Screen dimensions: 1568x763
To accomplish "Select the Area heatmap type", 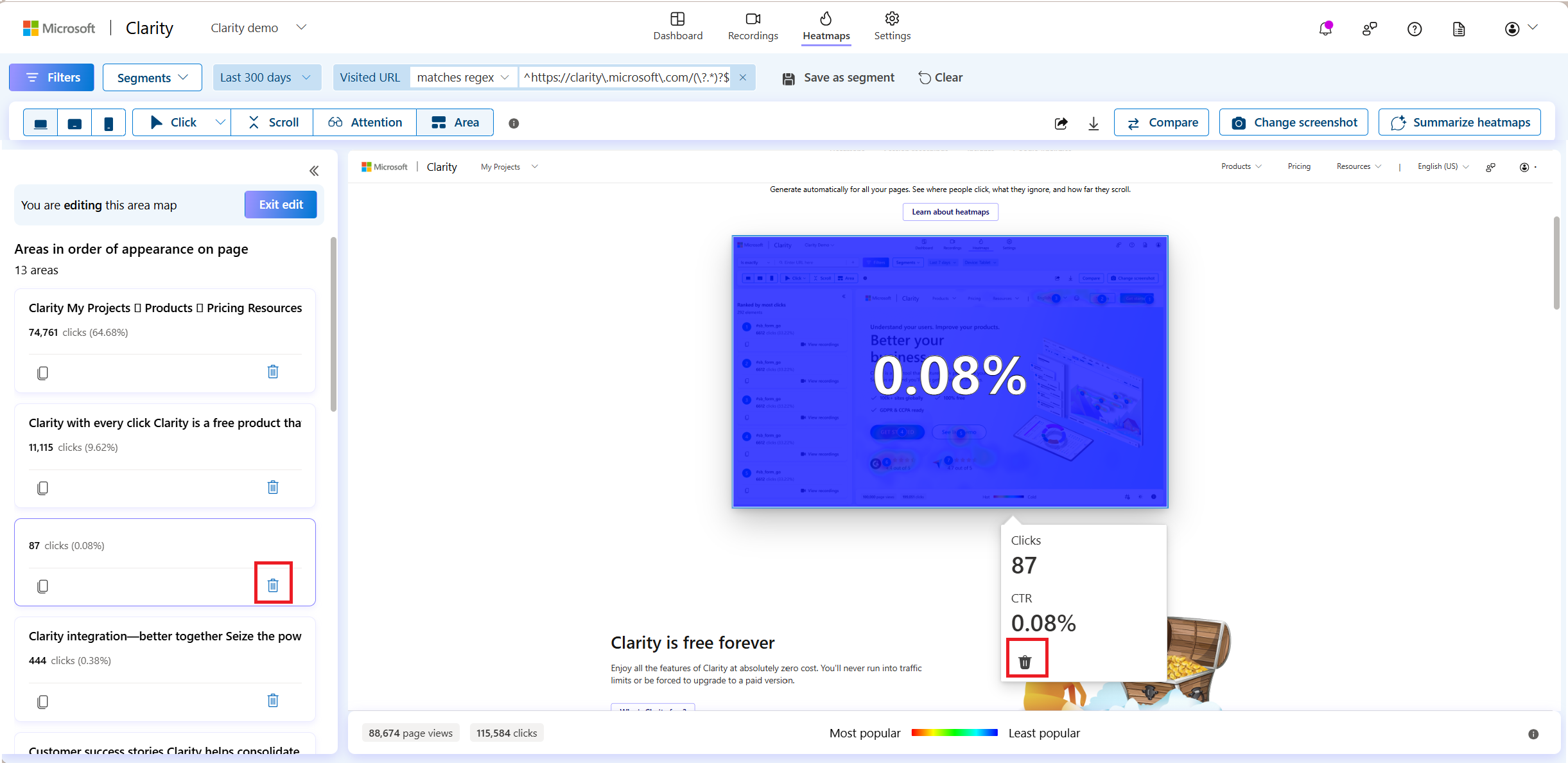I will (x=455, y=123).
